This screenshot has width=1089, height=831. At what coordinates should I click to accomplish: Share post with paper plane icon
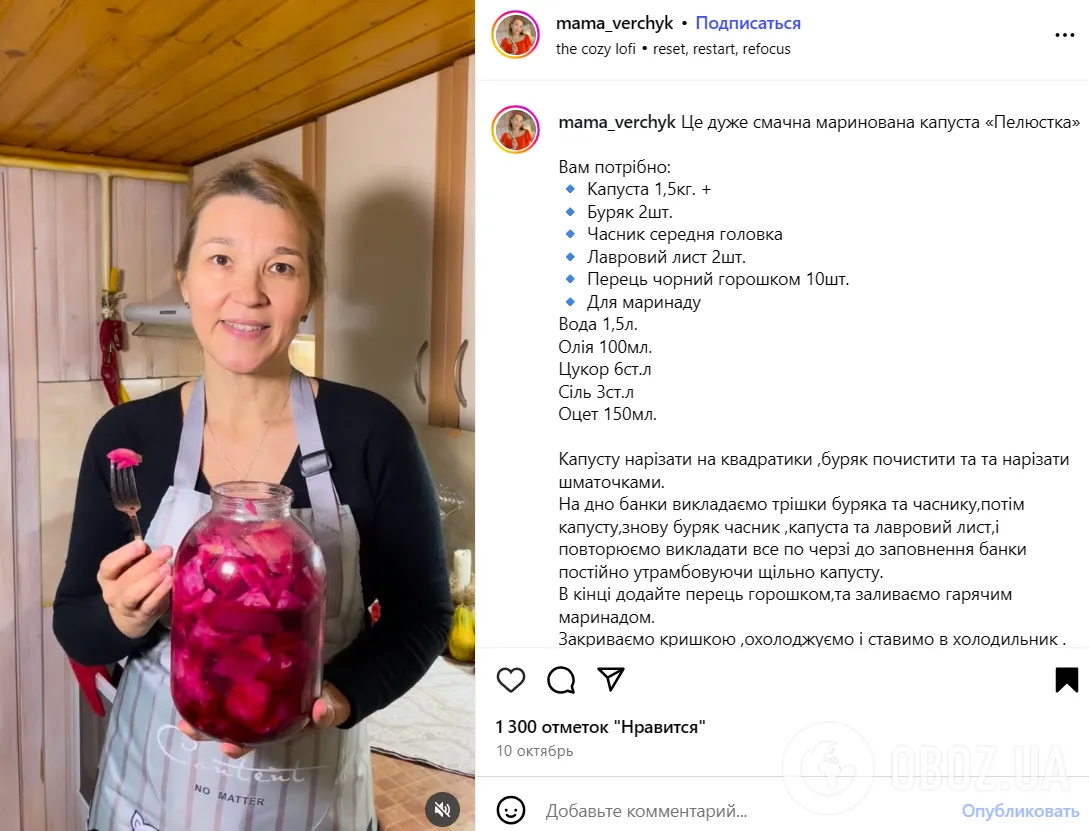[610, 679]
